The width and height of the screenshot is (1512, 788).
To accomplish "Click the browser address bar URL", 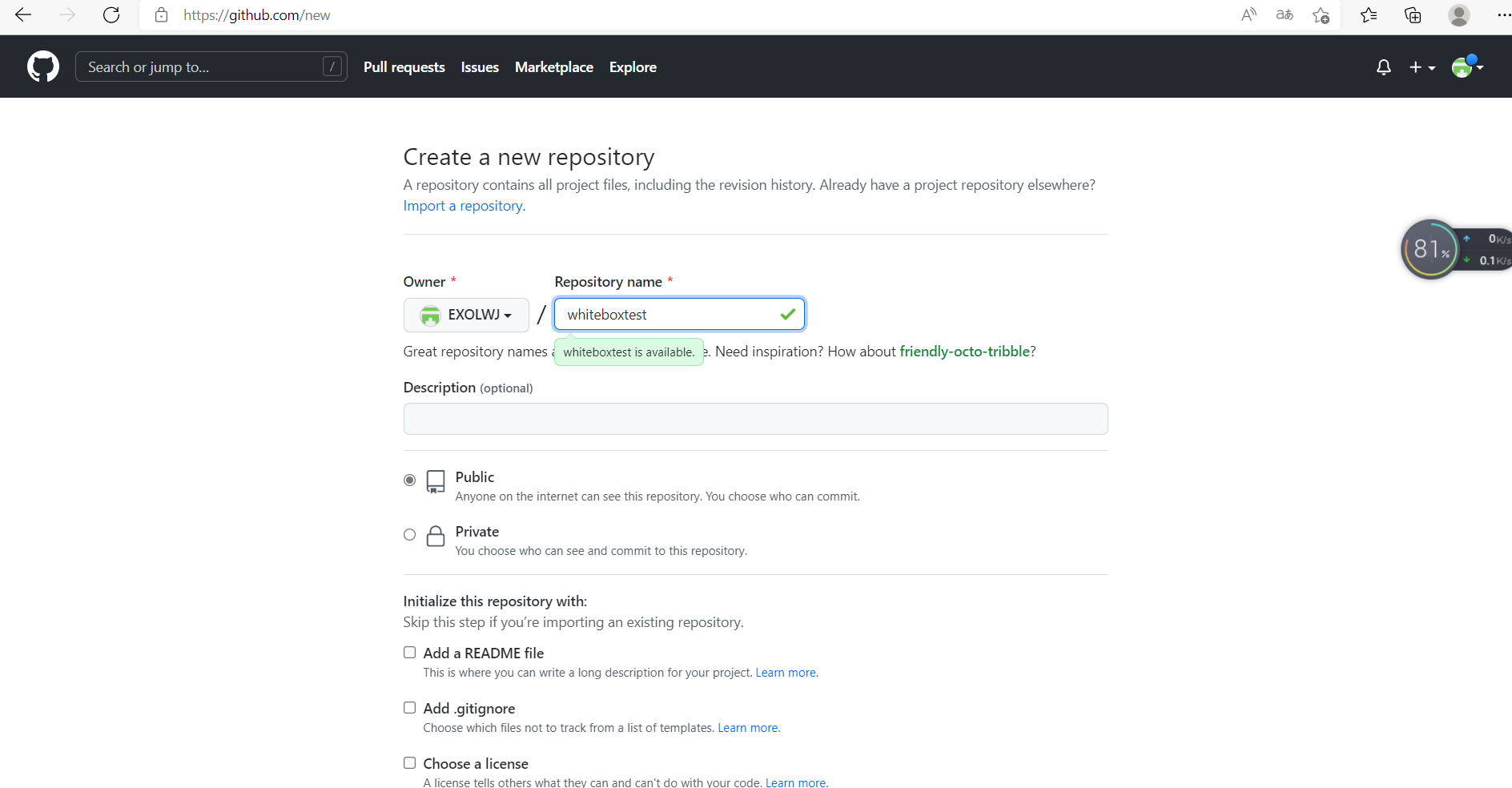I will point(256,15).
